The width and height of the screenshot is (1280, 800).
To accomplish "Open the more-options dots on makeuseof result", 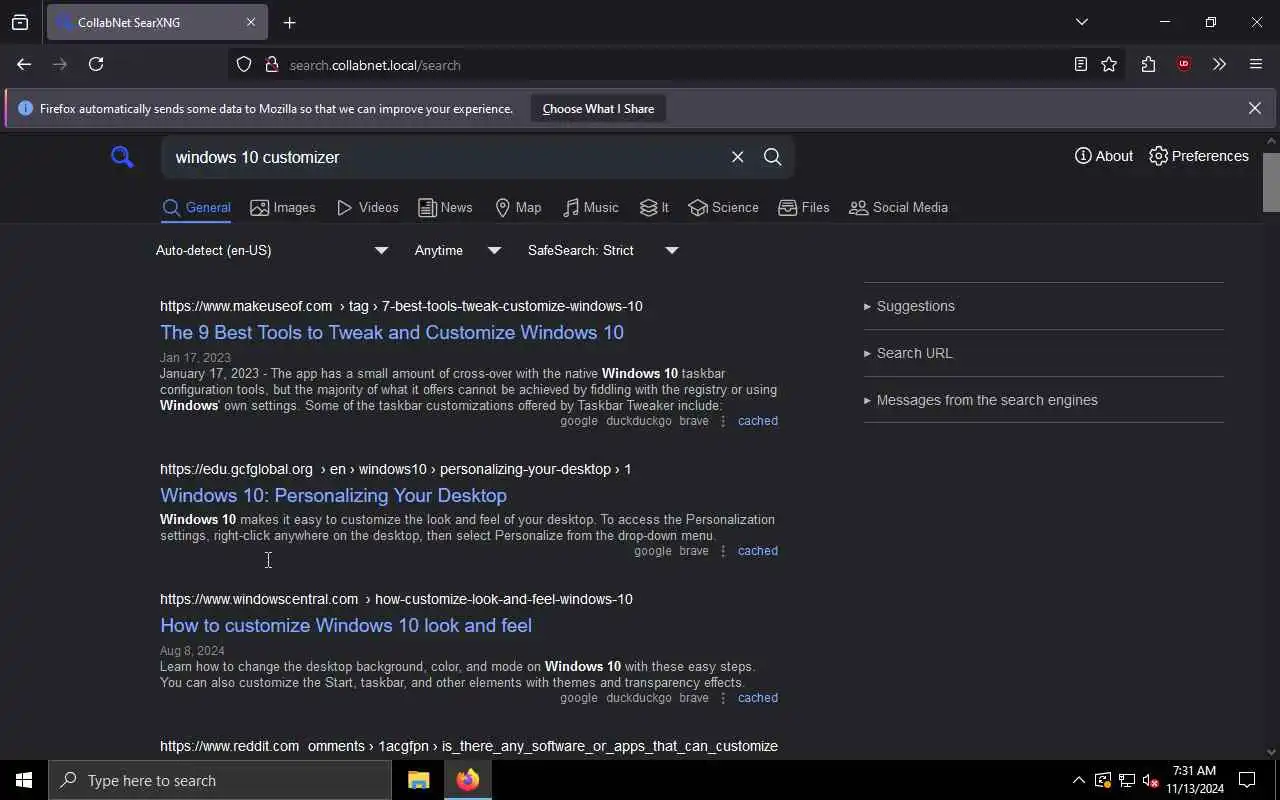I will pos(723,421).
